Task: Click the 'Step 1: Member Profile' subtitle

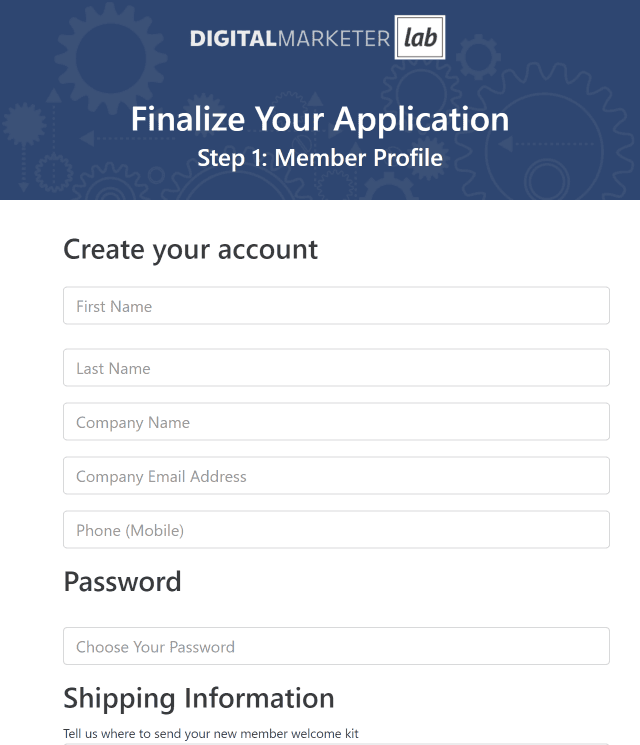Action: point(320,158)
